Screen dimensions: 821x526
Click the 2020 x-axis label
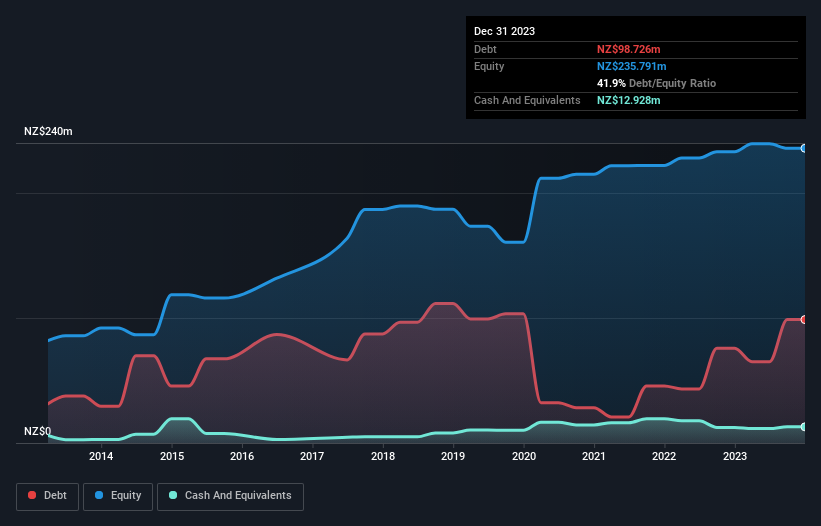(x=524, y=456)
